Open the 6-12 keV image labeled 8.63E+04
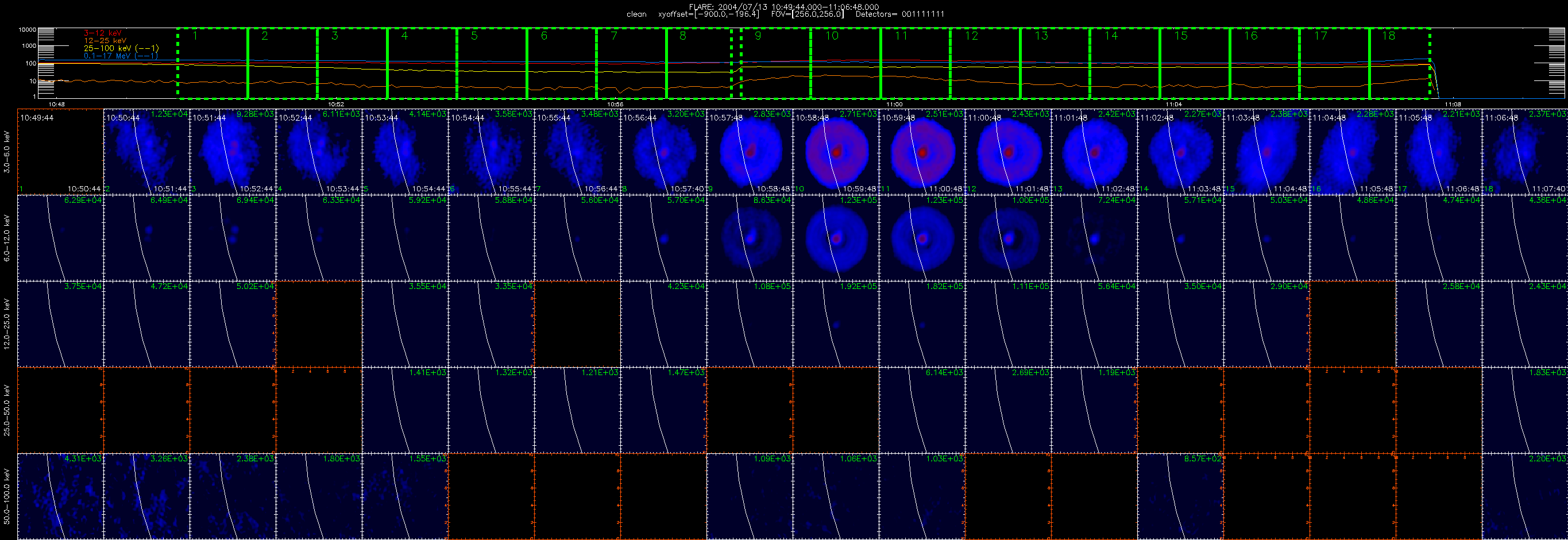The width and height of the screenshot is (1568, 540). (x=750, y=238)
